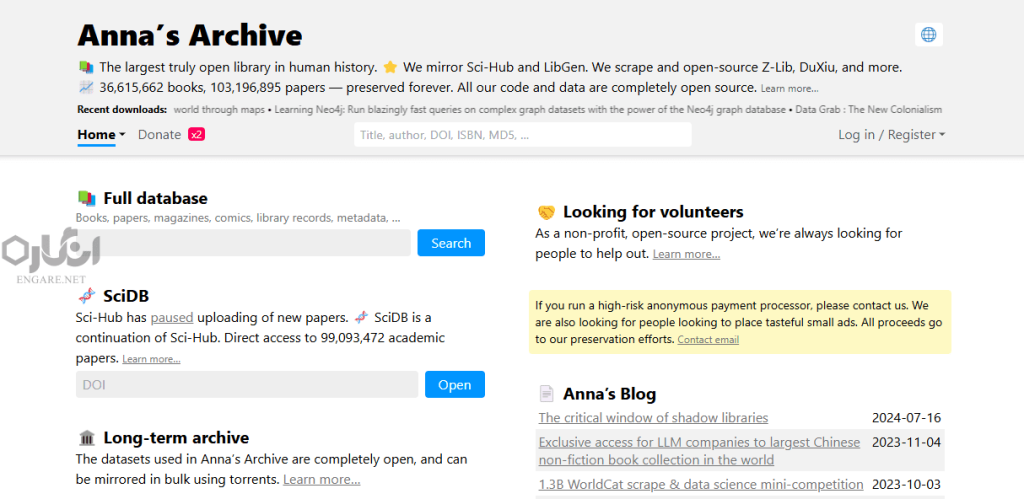Image resolution: width=1024 pixels, height=499 pixels.
Task: Click recent download 'world through maps'
Action: point(219,110)
